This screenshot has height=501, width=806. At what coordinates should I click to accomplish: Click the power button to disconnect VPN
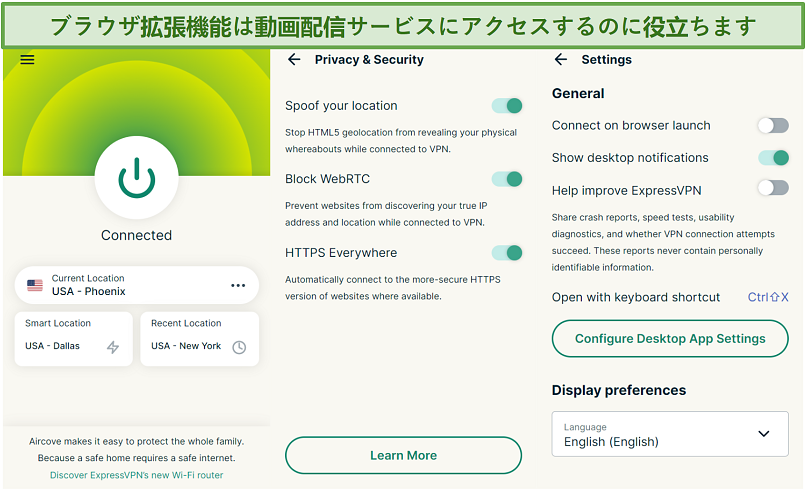pyautogui.click(x=137, y=178)
